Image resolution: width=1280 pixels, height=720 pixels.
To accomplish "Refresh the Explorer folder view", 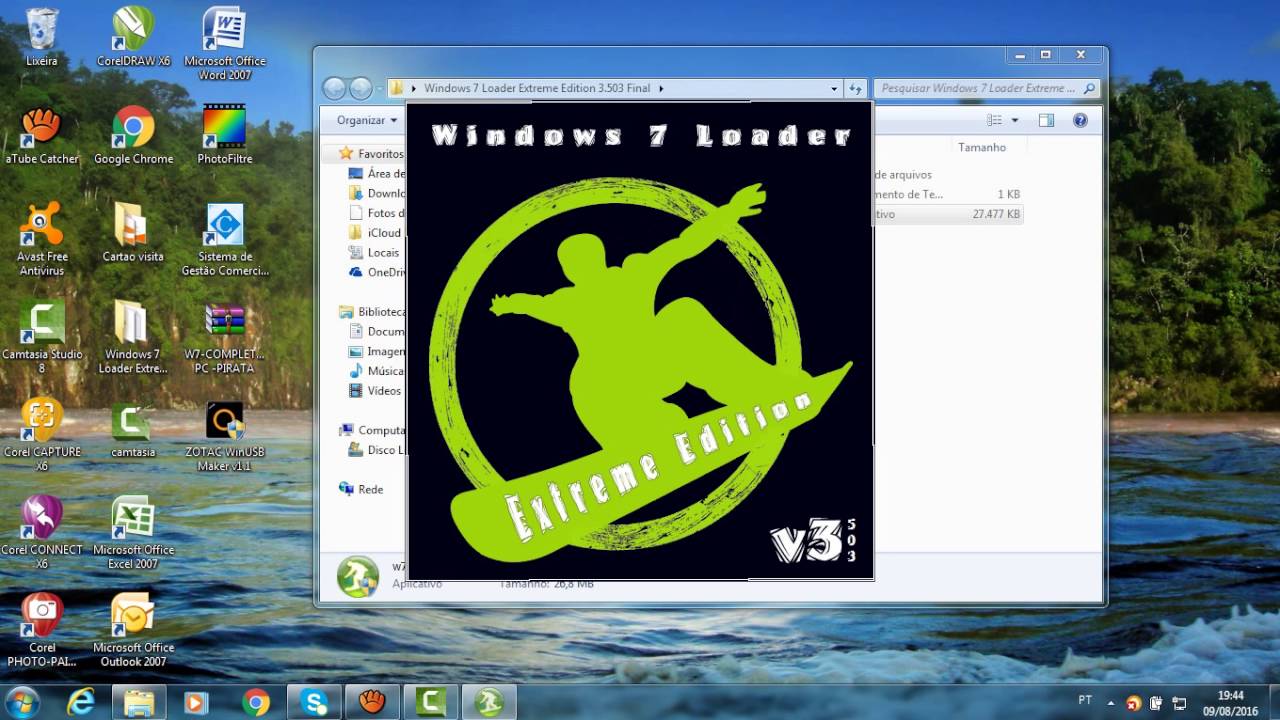I will coord(855,88).
